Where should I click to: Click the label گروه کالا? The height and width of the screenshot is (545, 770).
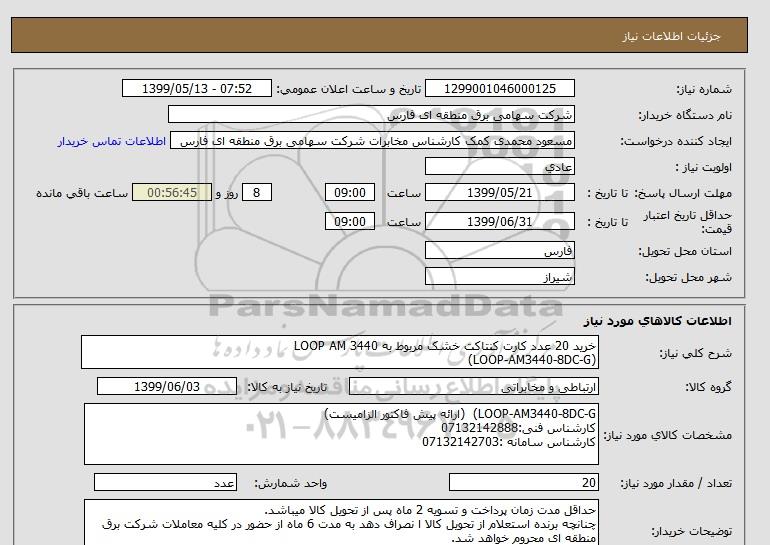pyautogui.click(x=709, y=387)
